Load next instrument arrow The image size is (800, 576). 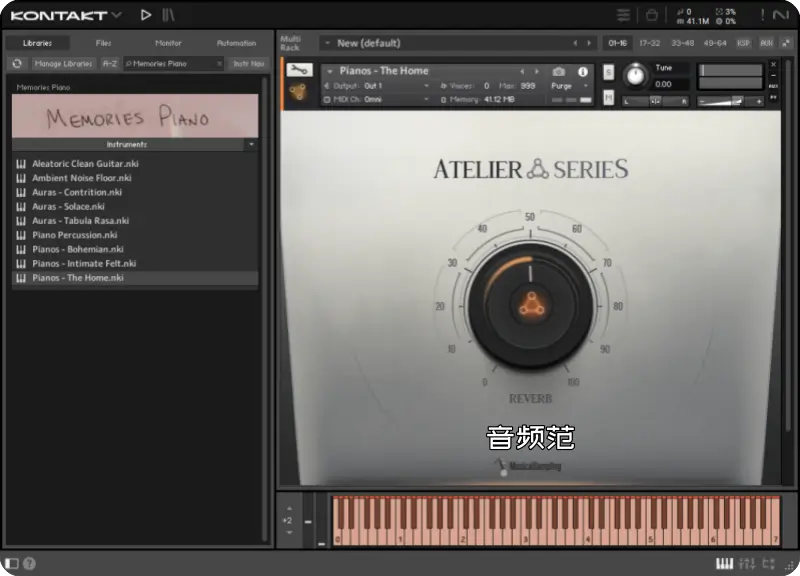[537, 71]
